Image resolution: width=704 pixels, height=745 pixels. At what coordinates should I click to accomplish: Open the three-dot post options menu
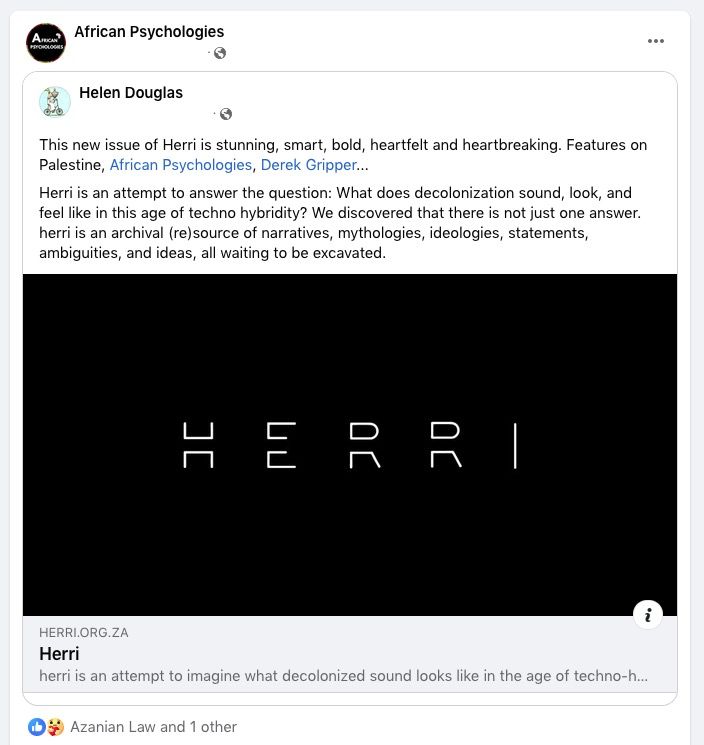pyautogui.click(x=656, y=41)
